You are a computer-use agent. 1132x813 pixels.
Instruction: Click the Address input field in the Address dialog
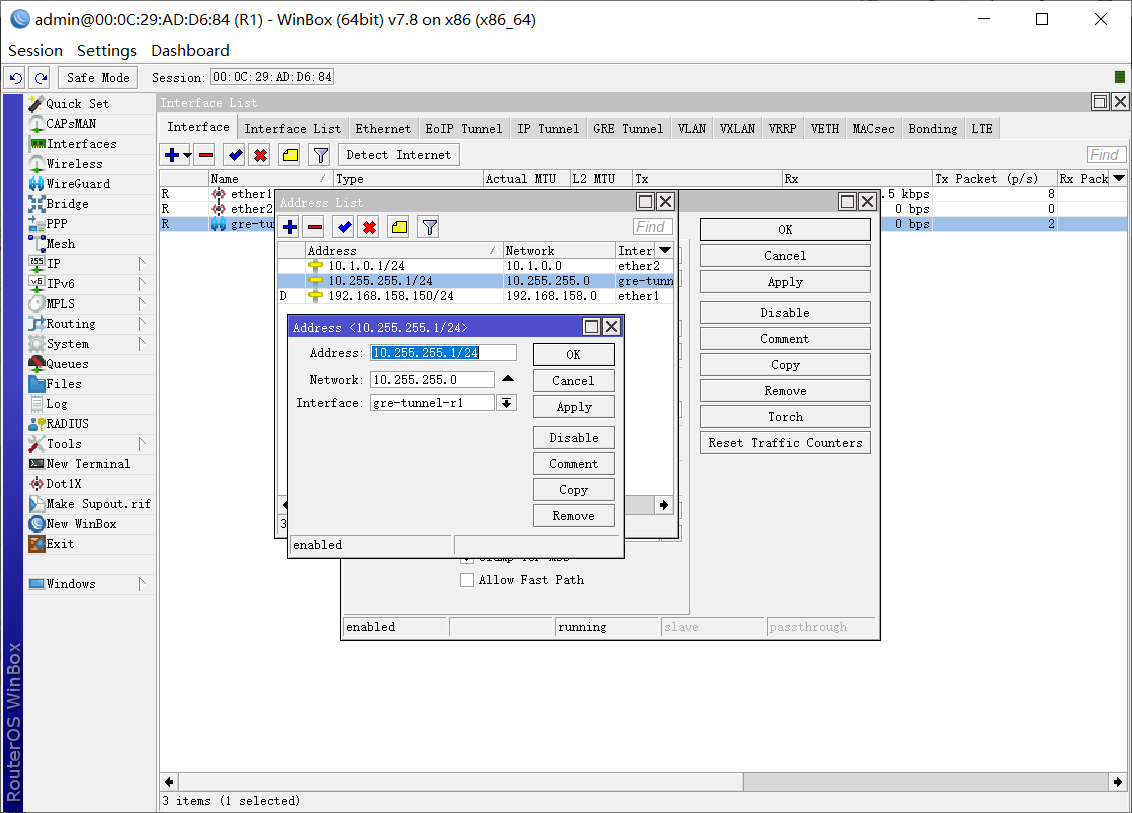pos(443,352)
